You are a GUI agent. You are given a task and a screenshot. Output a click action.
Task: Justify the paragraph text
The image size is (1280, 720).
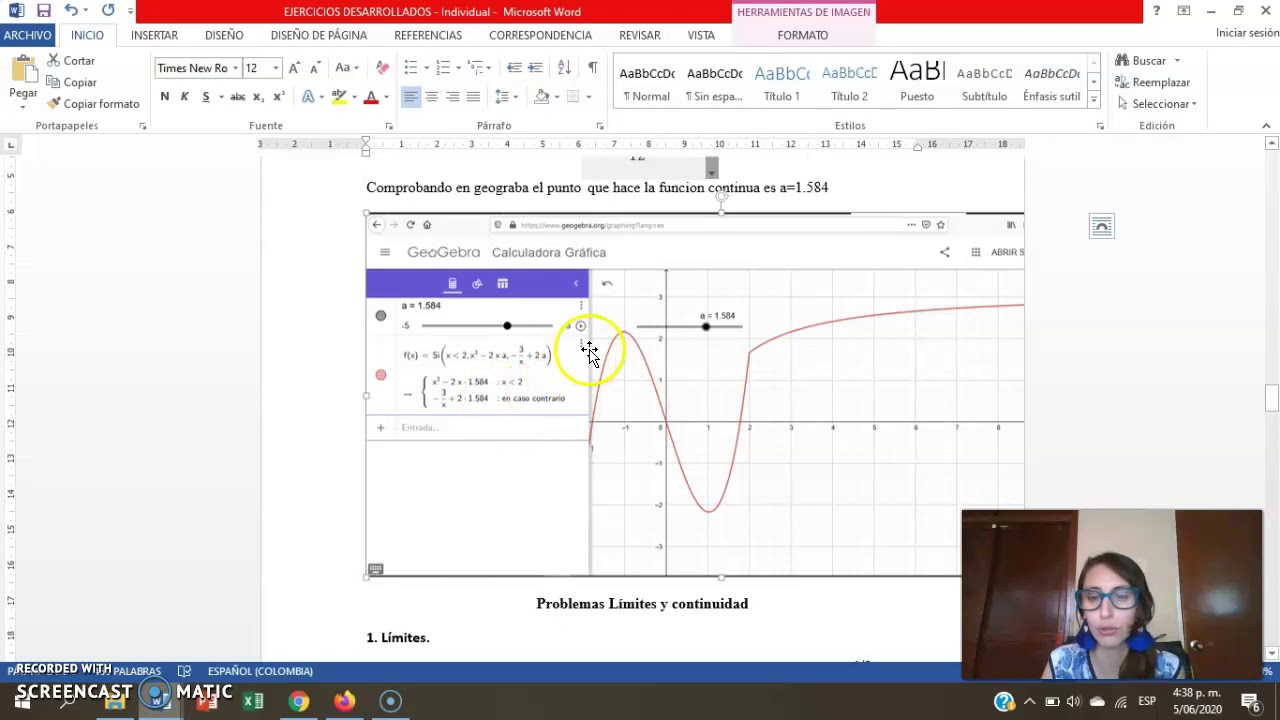pos(473,97)
